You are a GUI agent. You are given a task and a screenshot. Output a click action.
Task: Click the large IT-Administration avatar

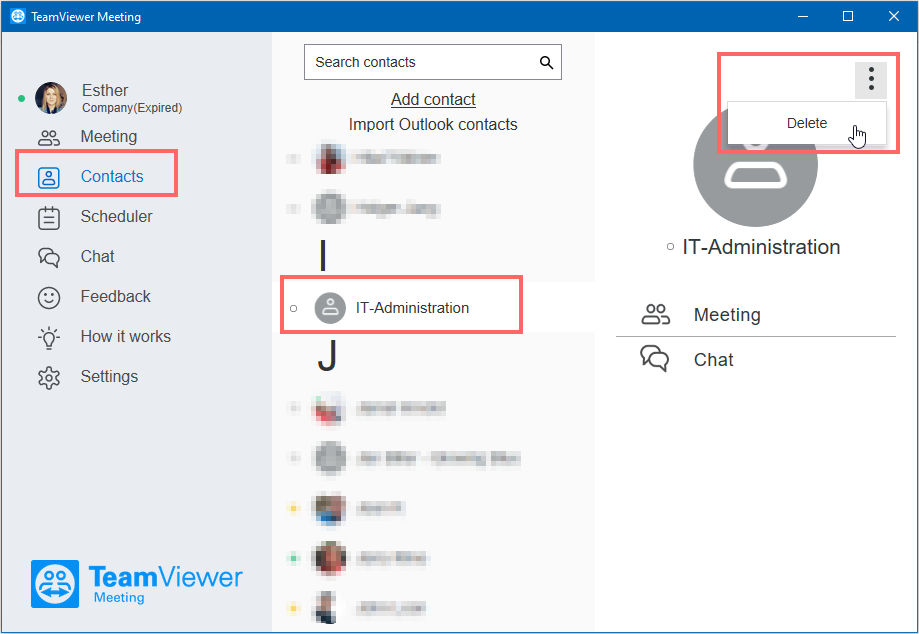755,165
